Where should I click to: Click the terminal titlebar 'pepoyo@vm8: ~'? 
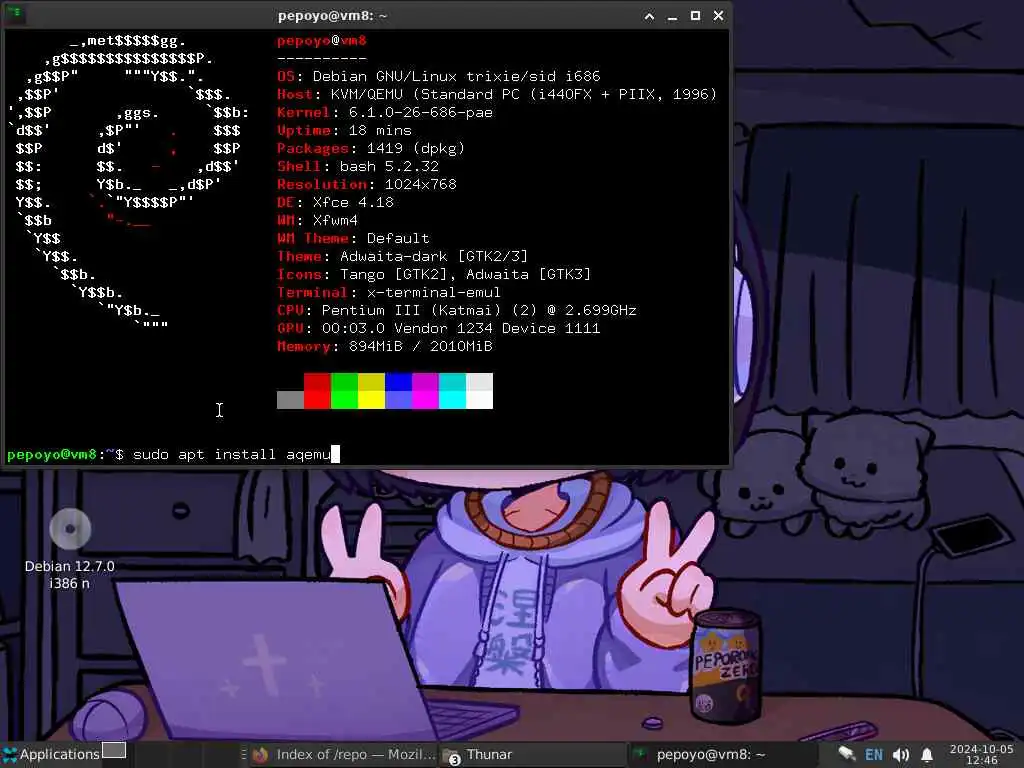(332, 16)
